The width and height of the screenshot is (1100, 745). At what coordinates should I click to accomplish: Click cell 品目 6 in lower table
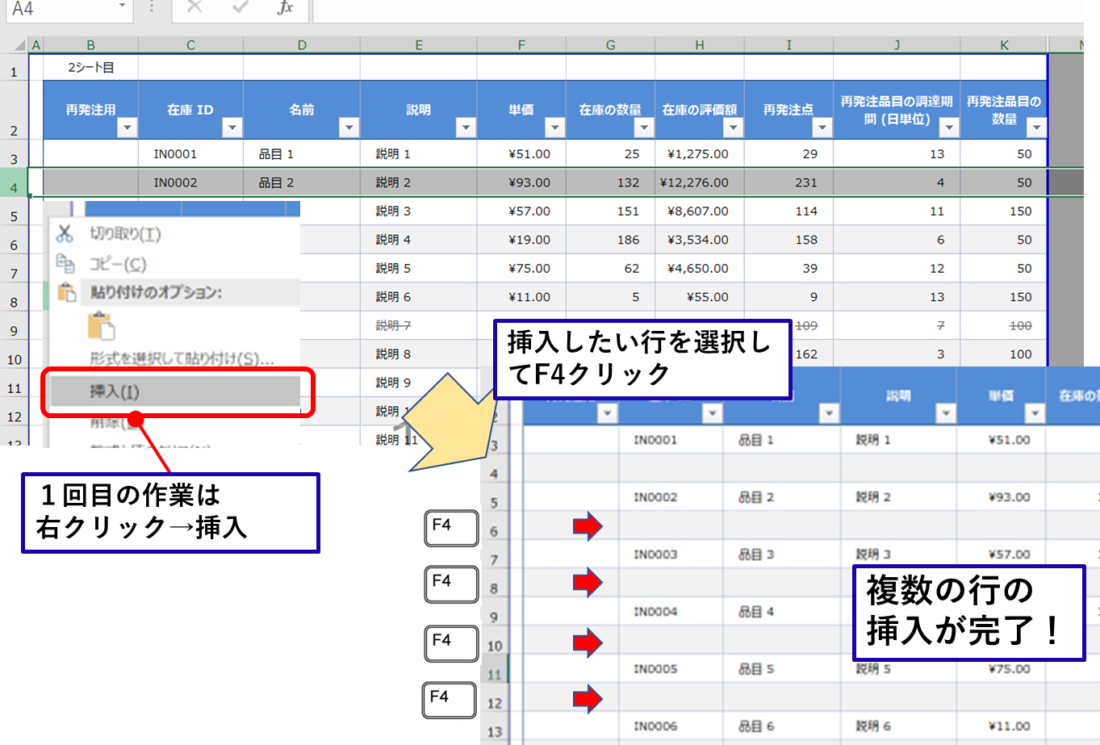pos(782,727)
